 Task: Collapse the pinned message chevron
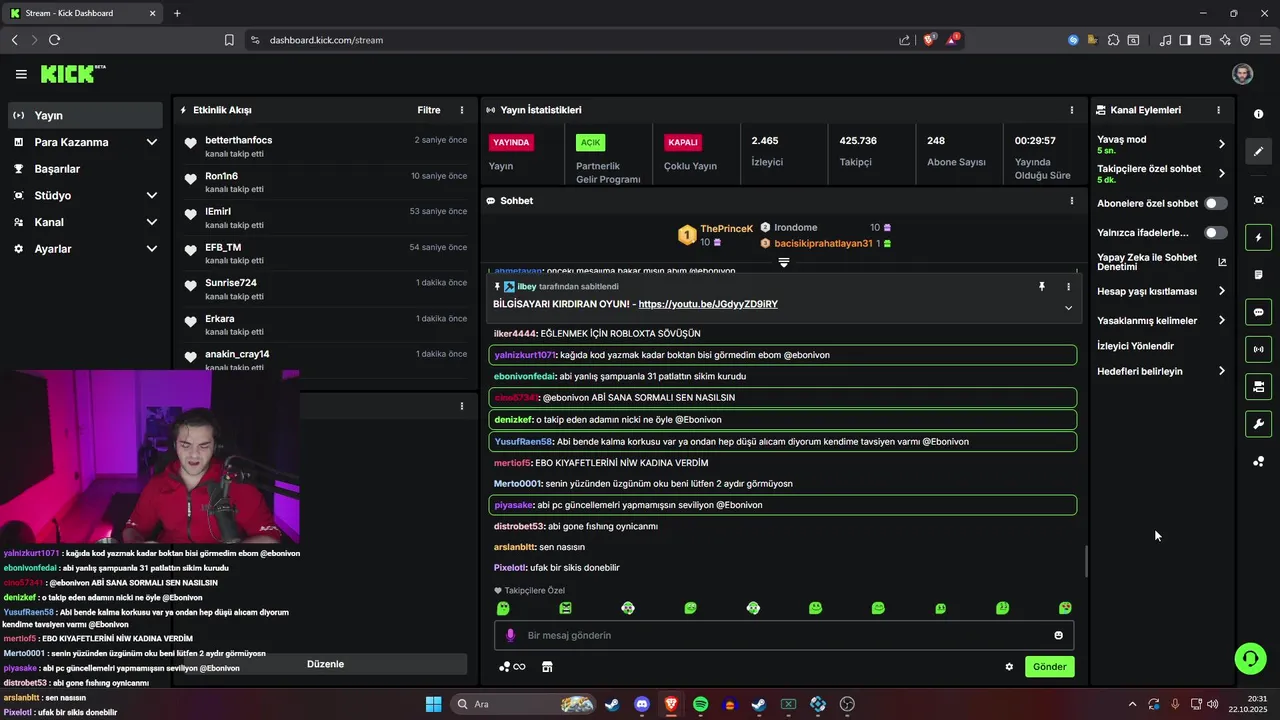click(1068, 308)
